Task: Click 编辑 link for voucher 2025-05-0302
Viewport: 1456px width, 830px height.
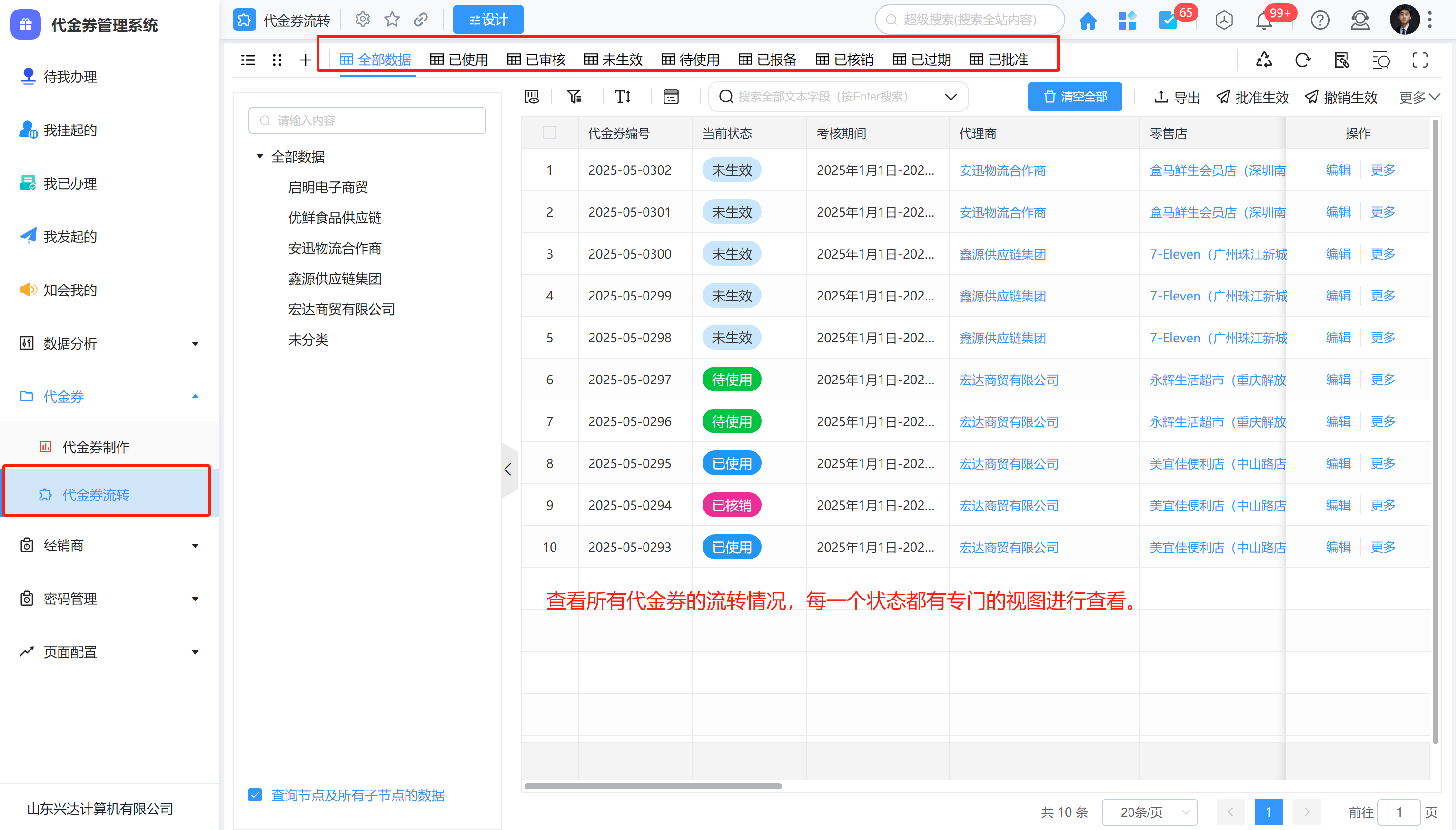Action: 1337,170
